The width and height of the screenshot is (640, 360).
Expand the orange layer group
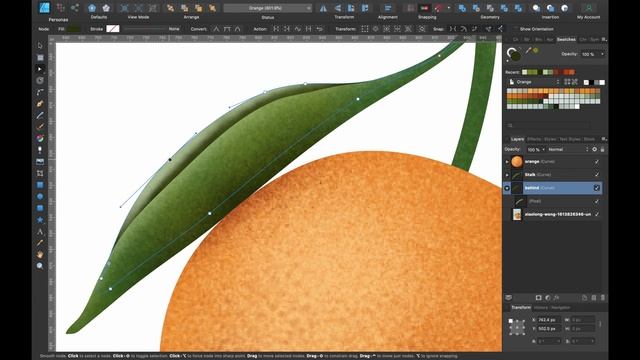pyautogui.click(x=507, y=162)
